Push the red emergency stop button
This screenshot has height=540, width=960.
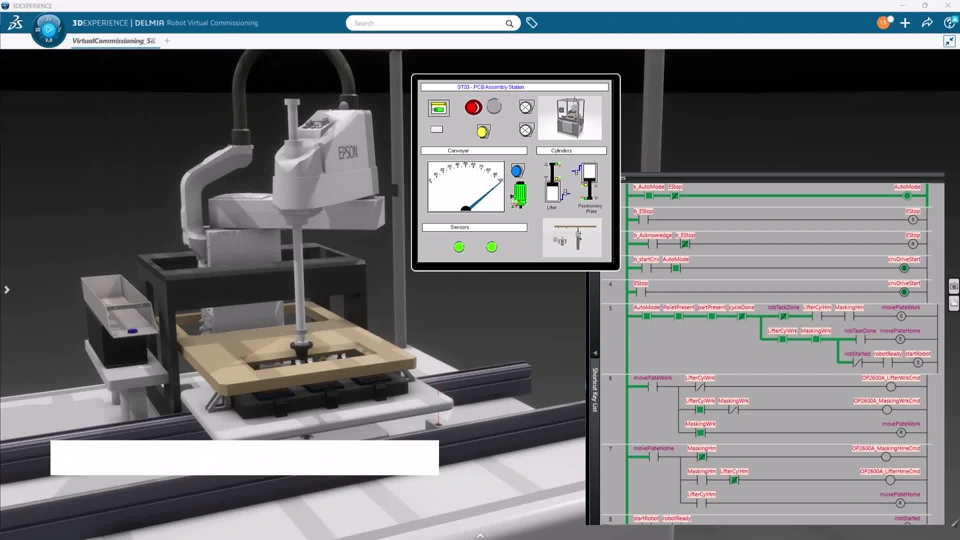point(473,108)
